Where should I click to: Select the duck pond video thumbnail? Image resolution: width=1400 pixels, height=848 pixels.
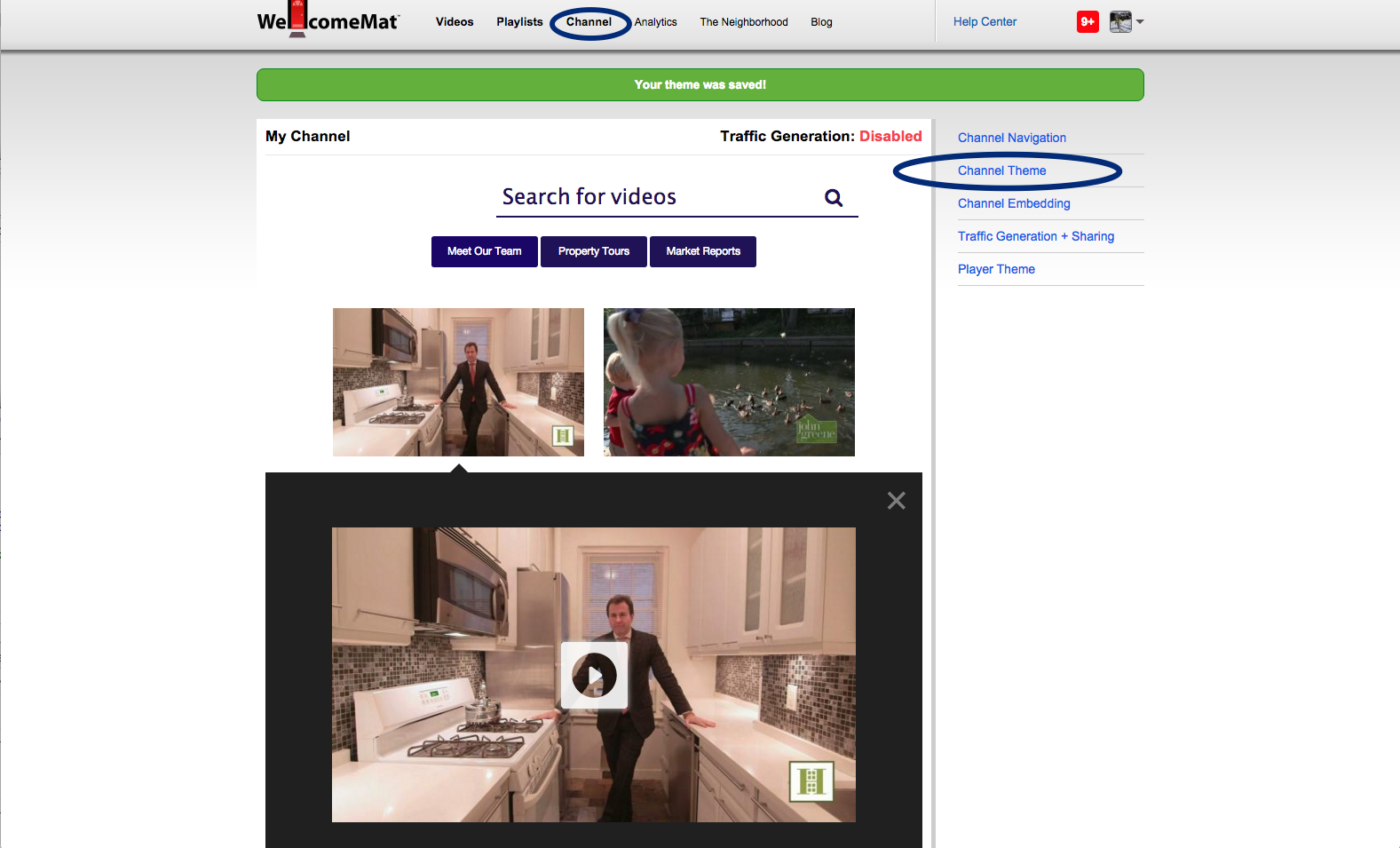[x=728, y=382]
